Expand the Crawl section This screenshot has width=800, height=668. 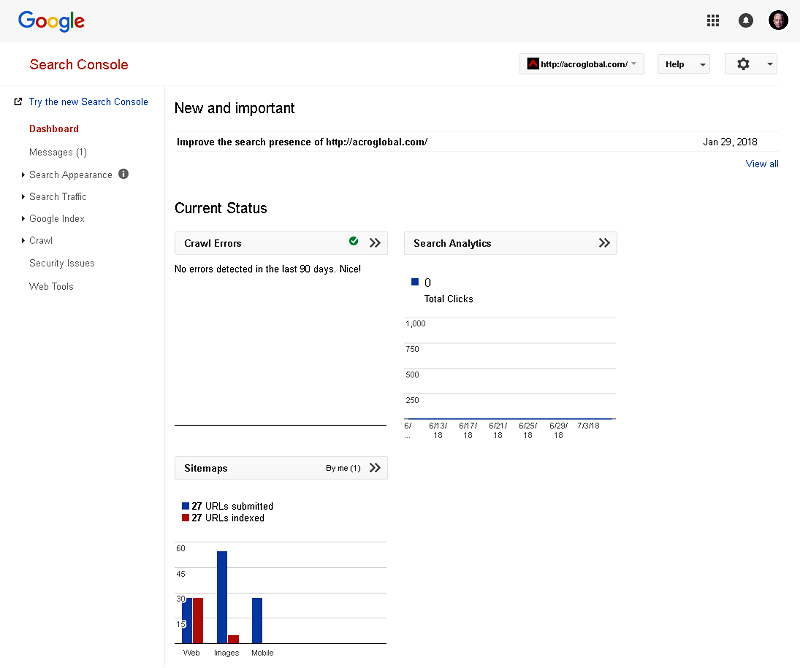[23, 240]
